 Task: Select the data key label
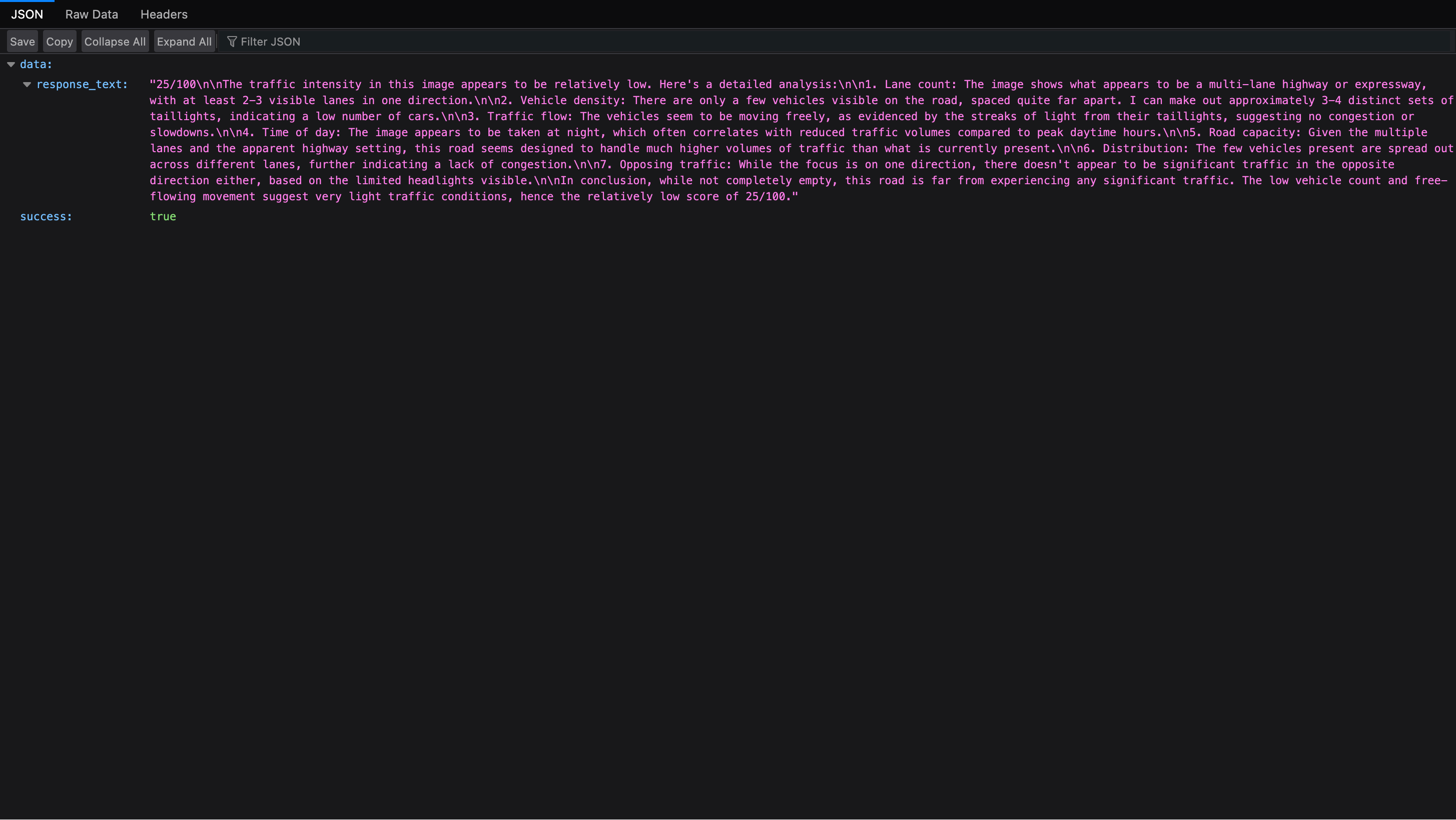click(36, 65)
